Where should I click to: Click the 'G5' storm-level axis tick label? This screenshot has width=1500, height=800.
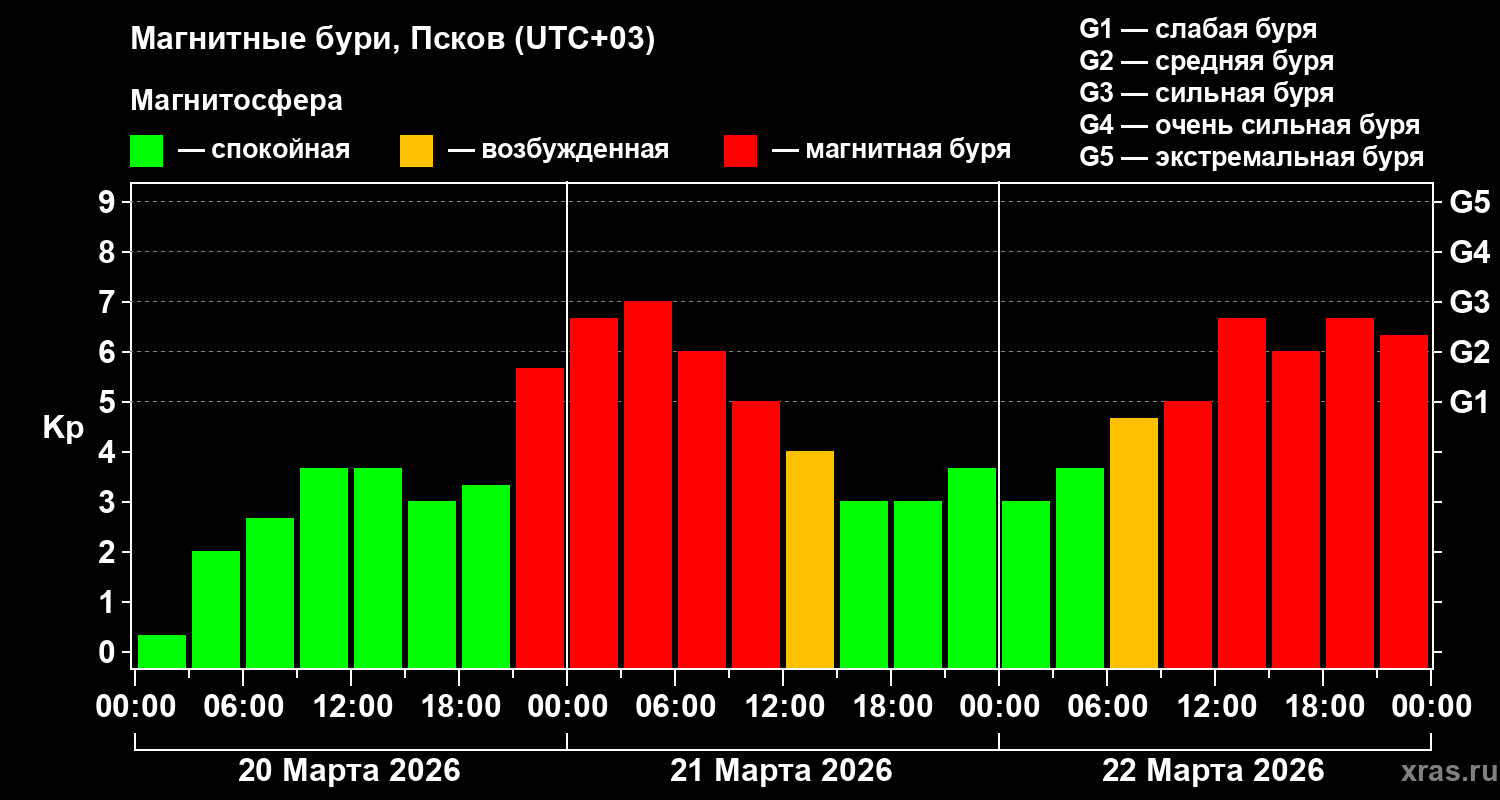(x=1469, y=202)
